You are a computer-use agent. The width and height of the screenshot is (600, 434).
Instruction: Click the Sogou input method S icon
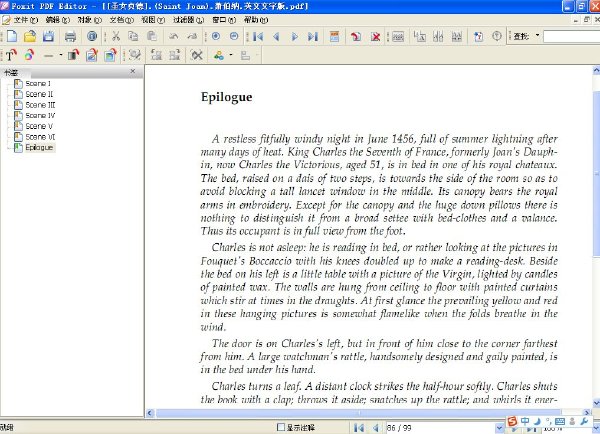[512, 421]
